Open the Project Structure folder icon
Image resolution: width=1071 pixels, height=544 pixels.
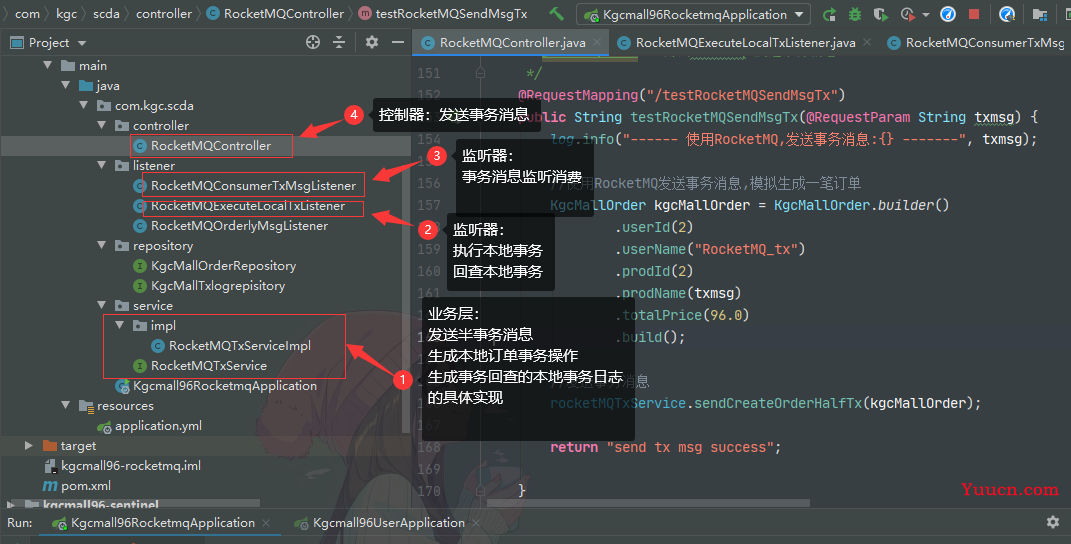[x=1040, y=14]
